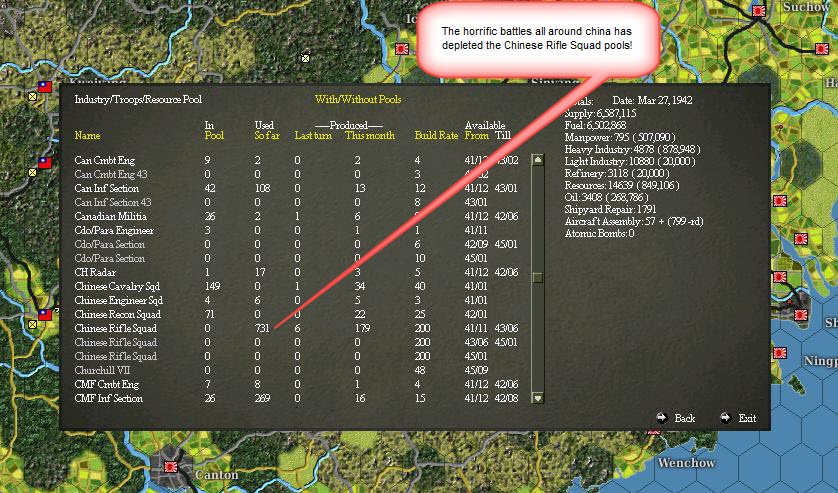Click the Resources total line

click(x=622, y=186)
